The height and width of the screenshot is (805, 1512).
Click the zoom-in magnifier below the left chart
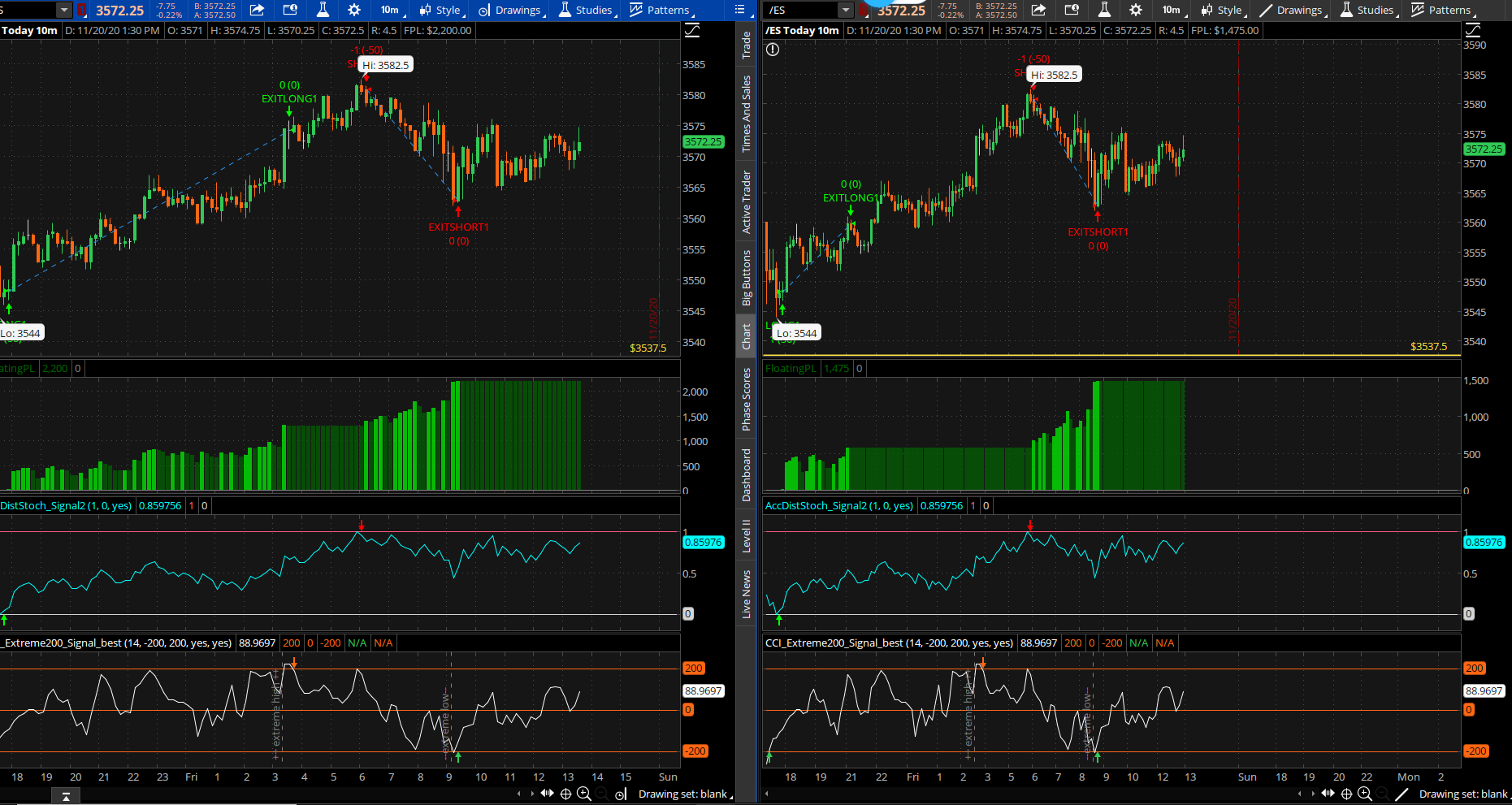pos(583,794)
